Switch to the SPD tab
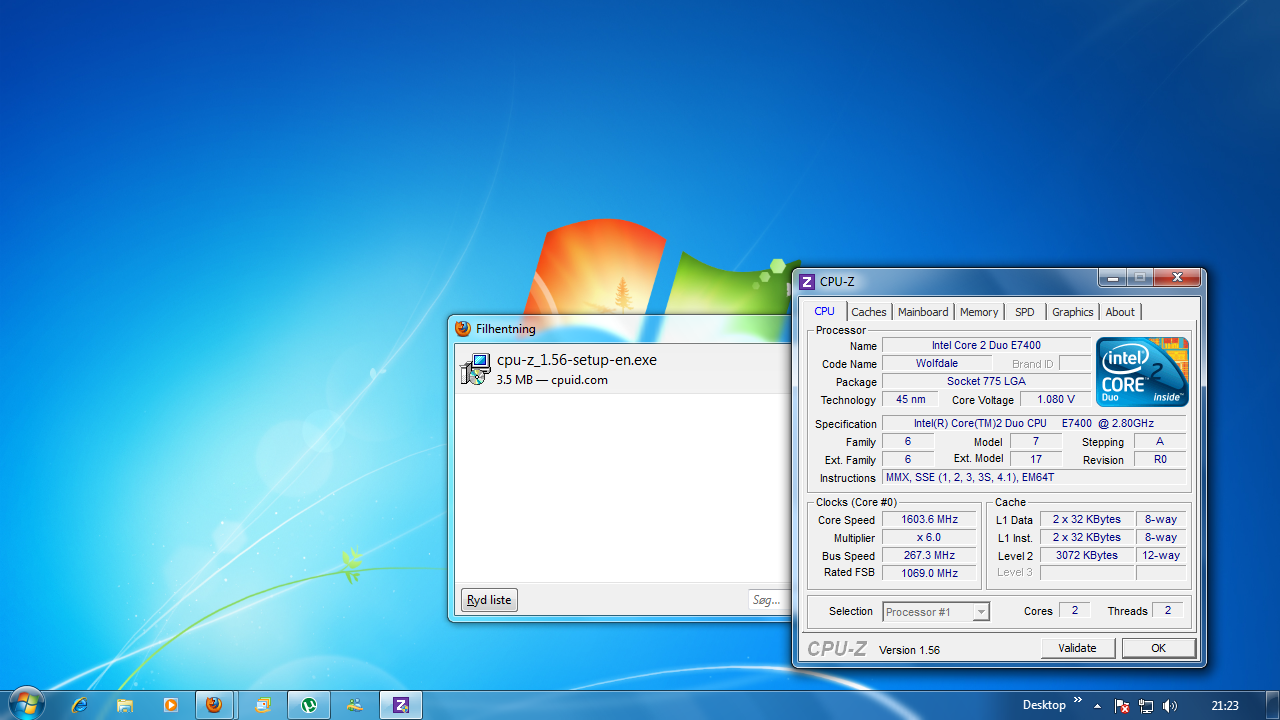Image resolution: width=1280 pixels, height=720 pixels. coord(1025,312)
